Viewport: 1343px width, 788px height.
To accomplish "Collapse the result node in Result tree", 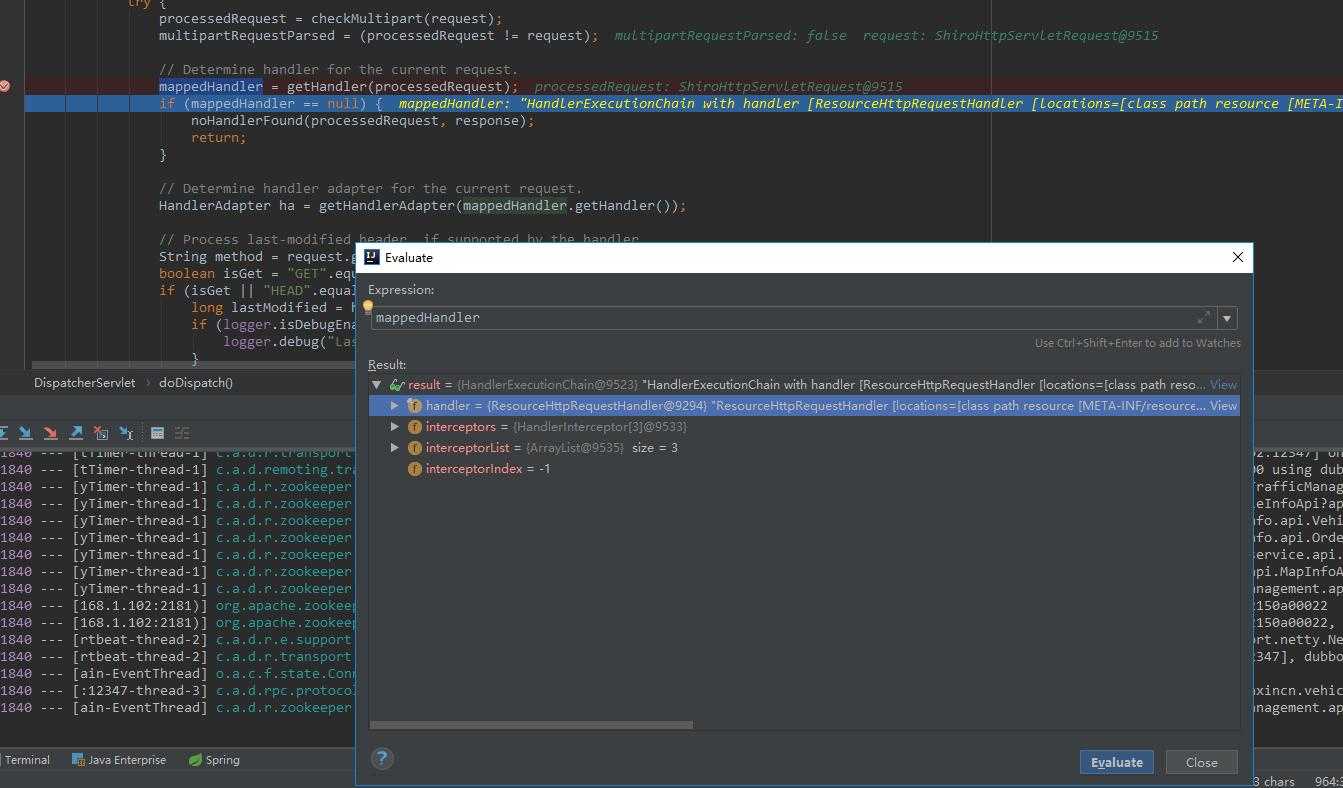I will point(377,384).
